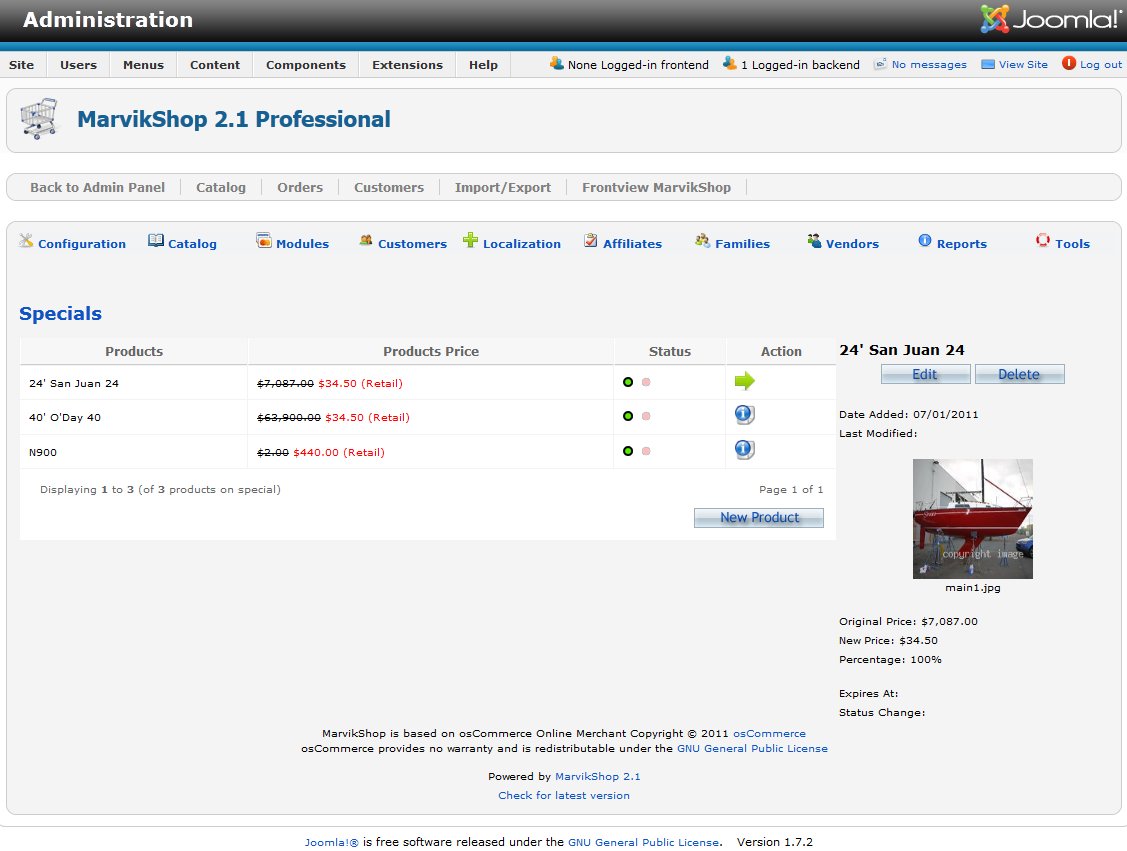
Task: Open the Extensions menu
Action: (408, 65)
